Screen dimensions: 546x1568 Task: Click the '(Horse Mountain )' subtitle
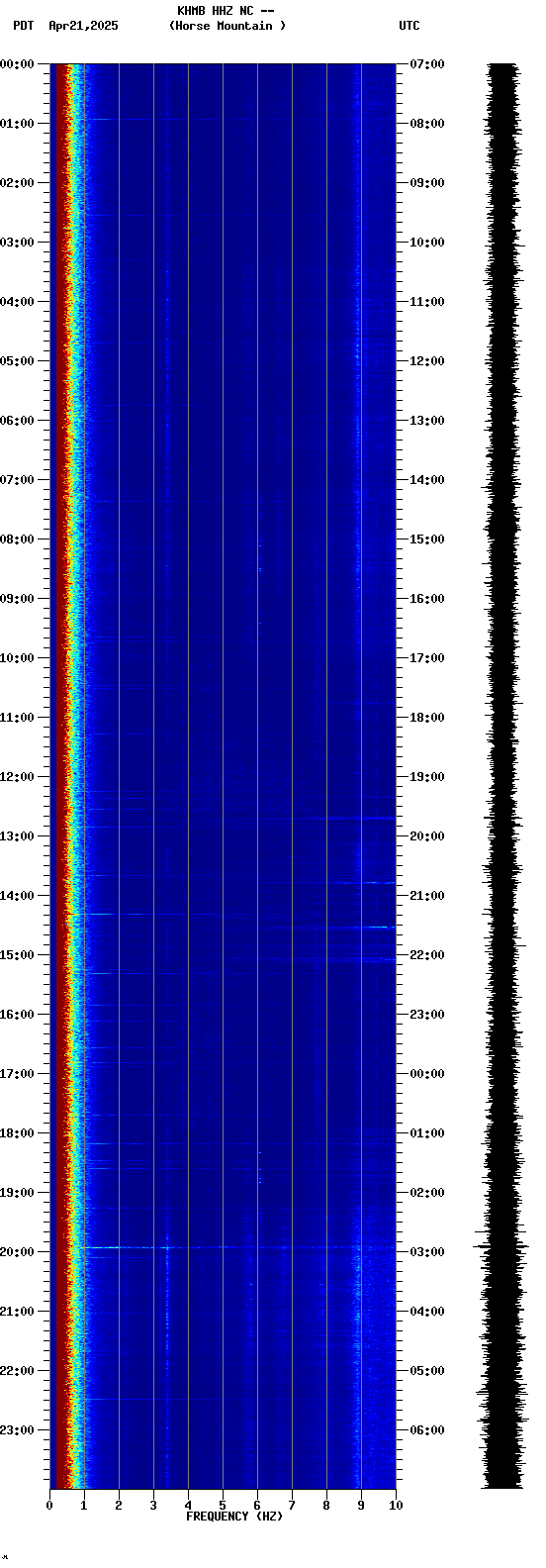[x=227, y=26]
